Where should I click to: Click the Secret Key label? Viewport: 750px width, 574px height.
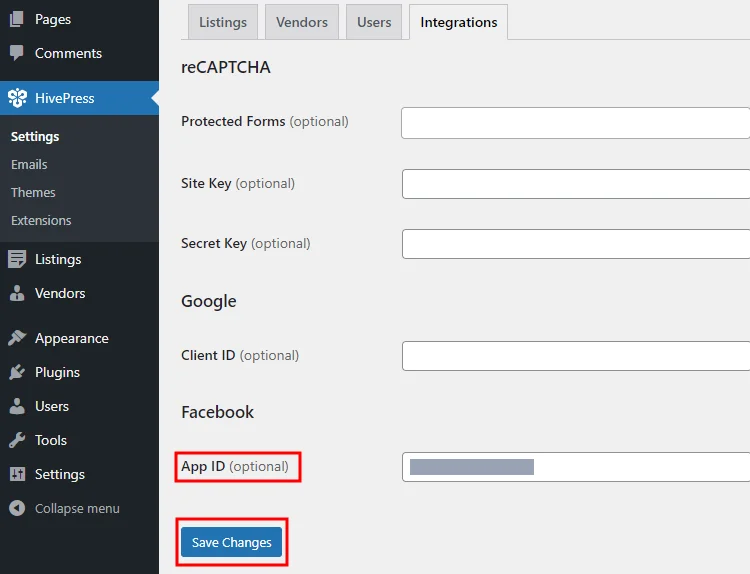point(245,243)
